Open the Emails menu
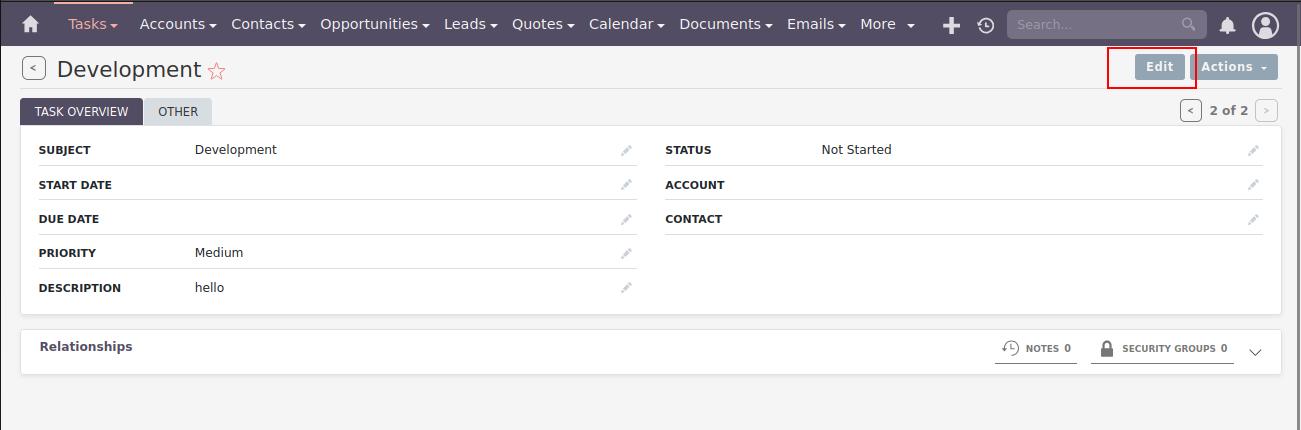Image resolution: width=1301 pixels, height=430 pixels. 816,24
